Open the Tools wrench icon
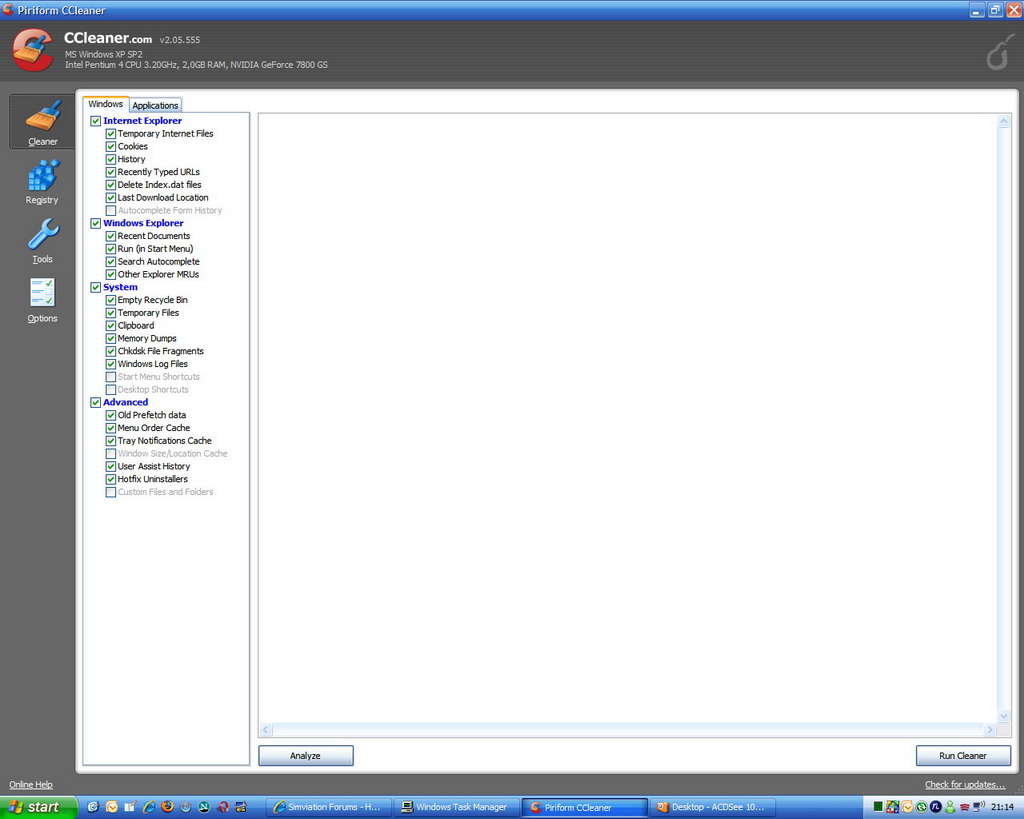The width and height of the screenshot is (1024, 819). click(42, 240)
